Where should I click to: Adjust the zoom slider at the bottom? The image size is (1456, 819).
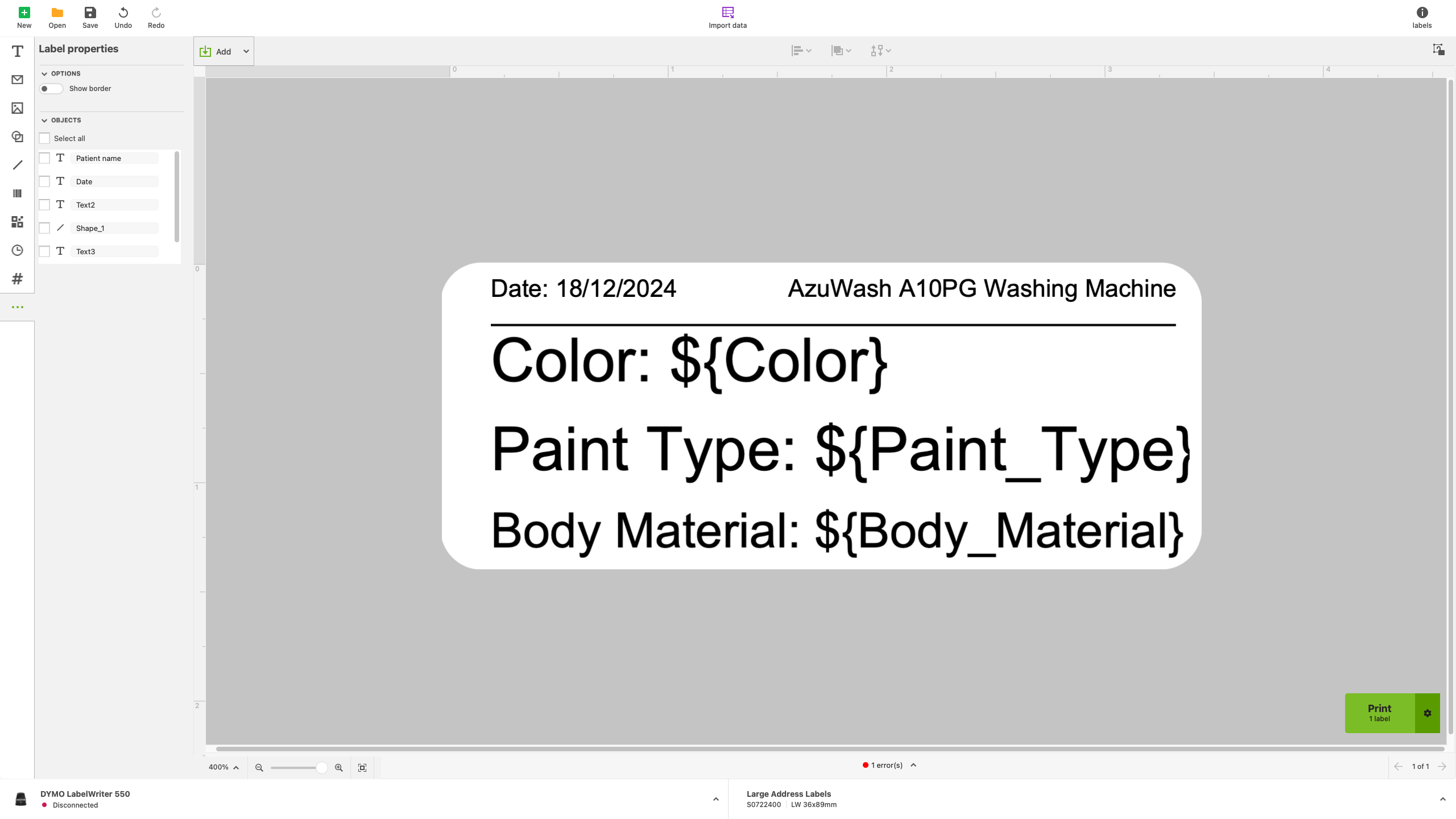[322, 767]
